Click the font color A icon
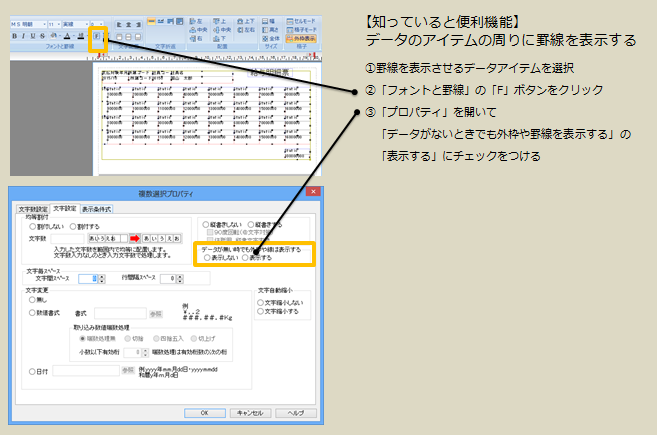The height and width of the screenshot is (435, 657). tap(67, 36)
